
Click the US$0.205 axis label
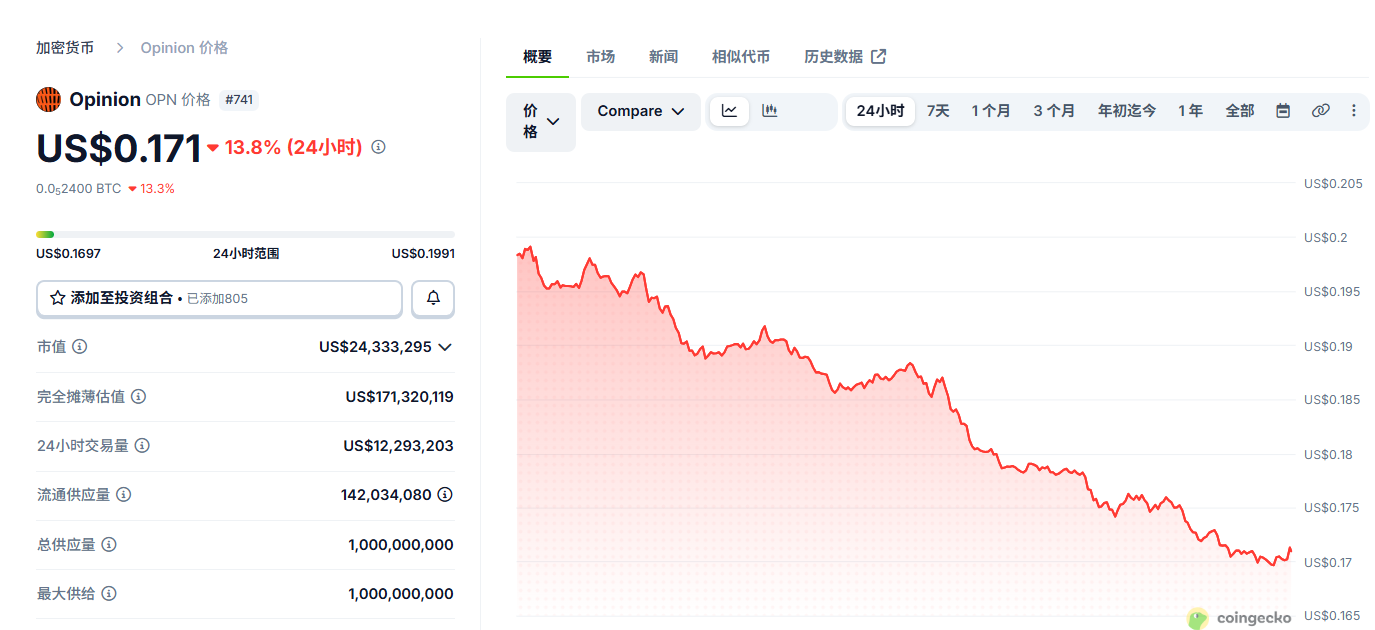pyautogui.click(x=1333, y=184)
